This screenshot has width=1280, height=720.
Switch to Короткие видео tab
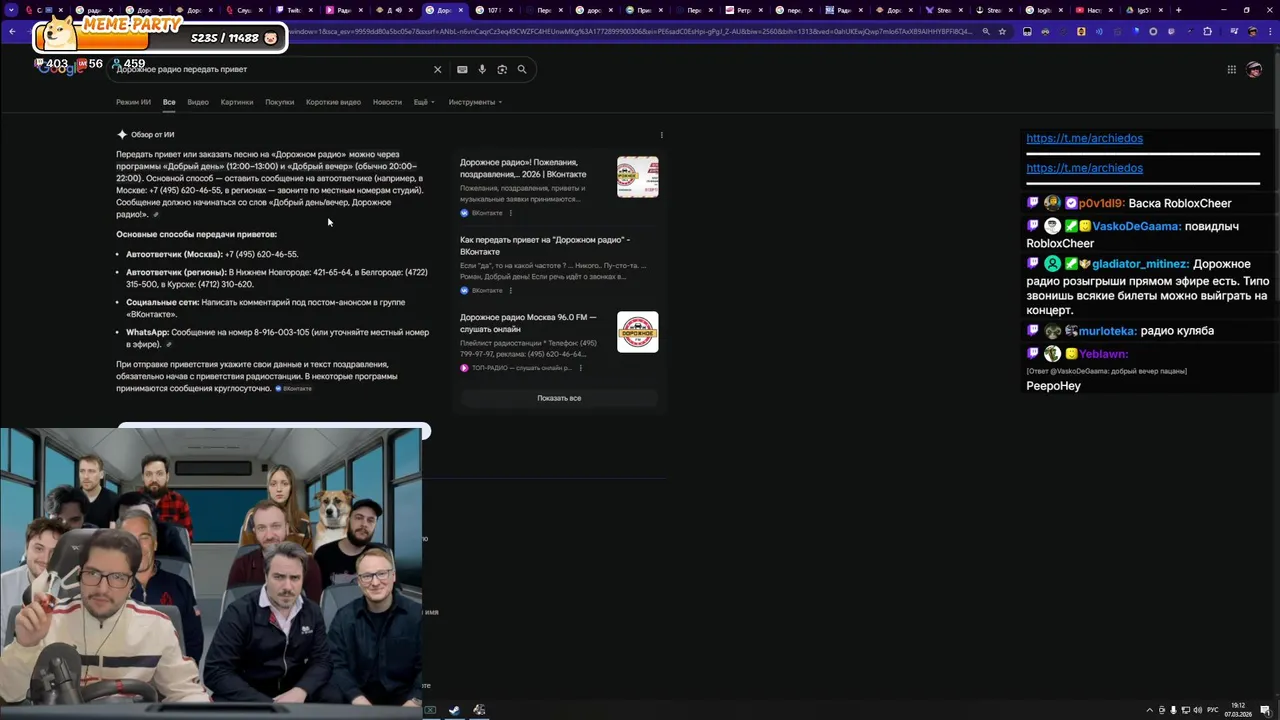click(333, 102)
